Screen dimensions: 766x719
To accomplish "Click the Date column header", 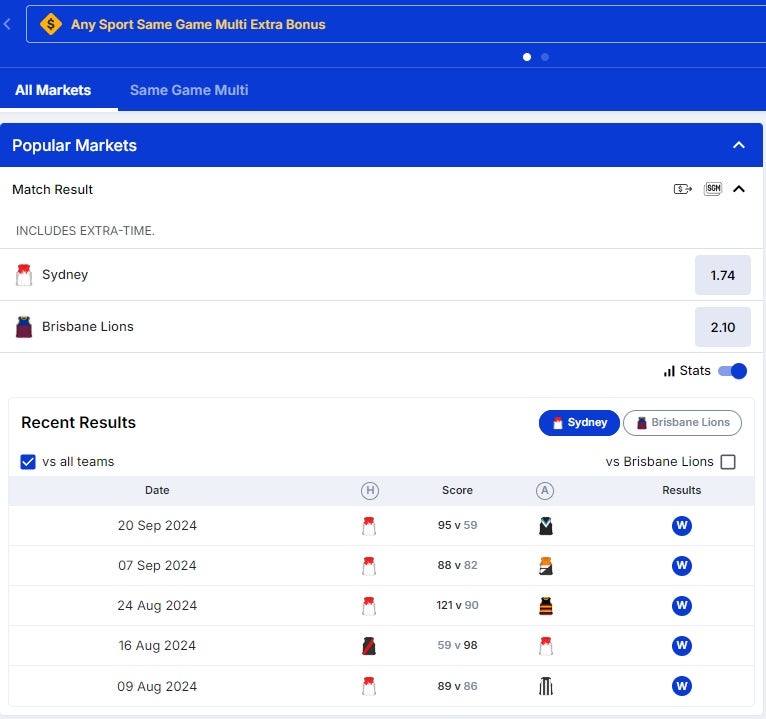I will tap(157, 490).
